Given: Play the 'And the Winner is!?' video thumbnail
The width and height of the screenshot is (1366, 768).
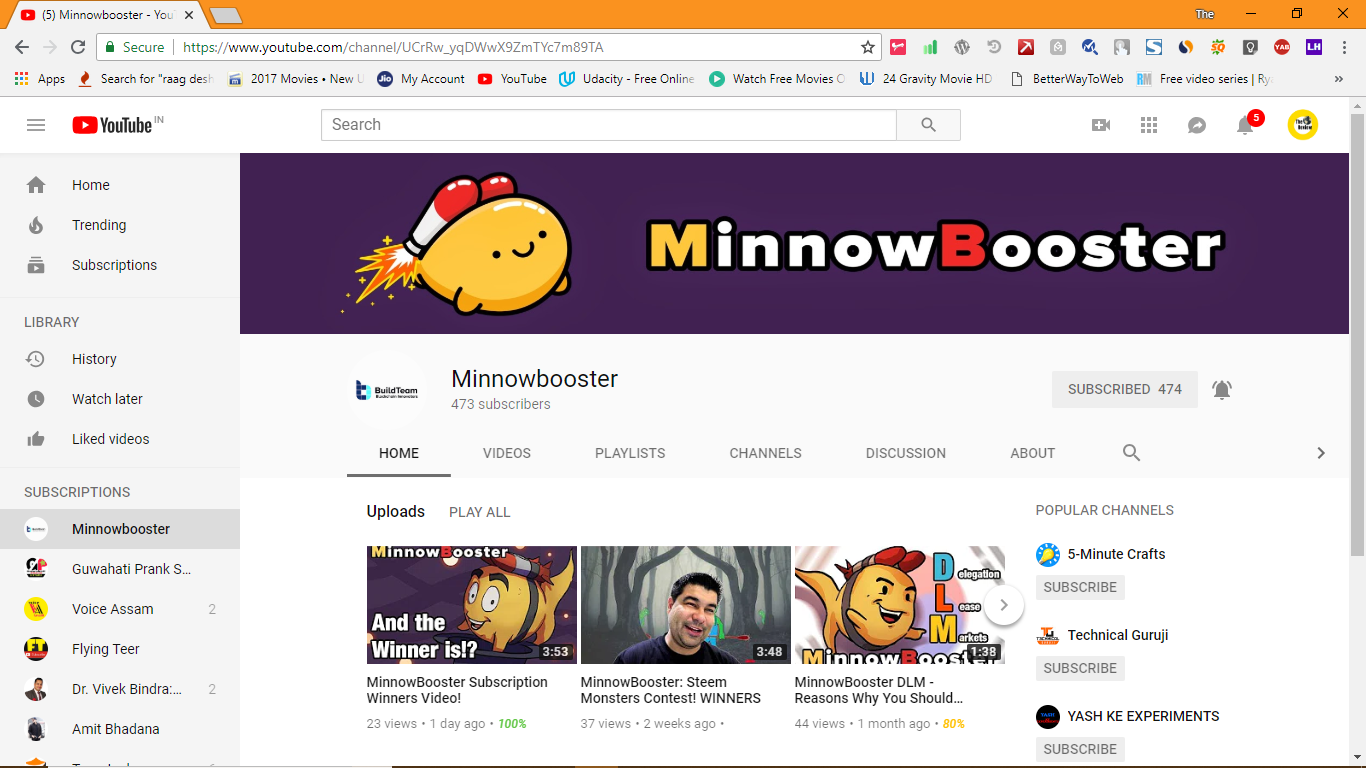Looking at the screenshot, I should (x=472, y=605).
